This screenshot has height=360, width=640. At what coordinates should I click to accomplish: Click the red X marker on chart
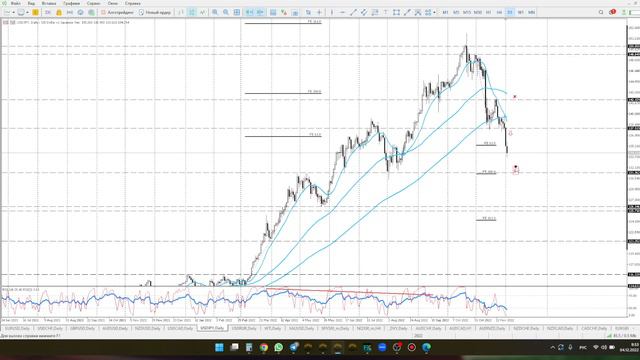pyautogui.click(x=515, y=97)
